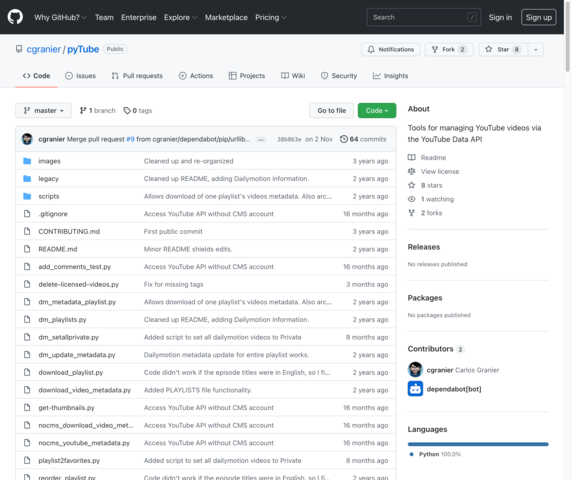The width and height of the screenshot is (571, 480).
Task: Expand the Explore menu
Action: (x=180, y=17)
